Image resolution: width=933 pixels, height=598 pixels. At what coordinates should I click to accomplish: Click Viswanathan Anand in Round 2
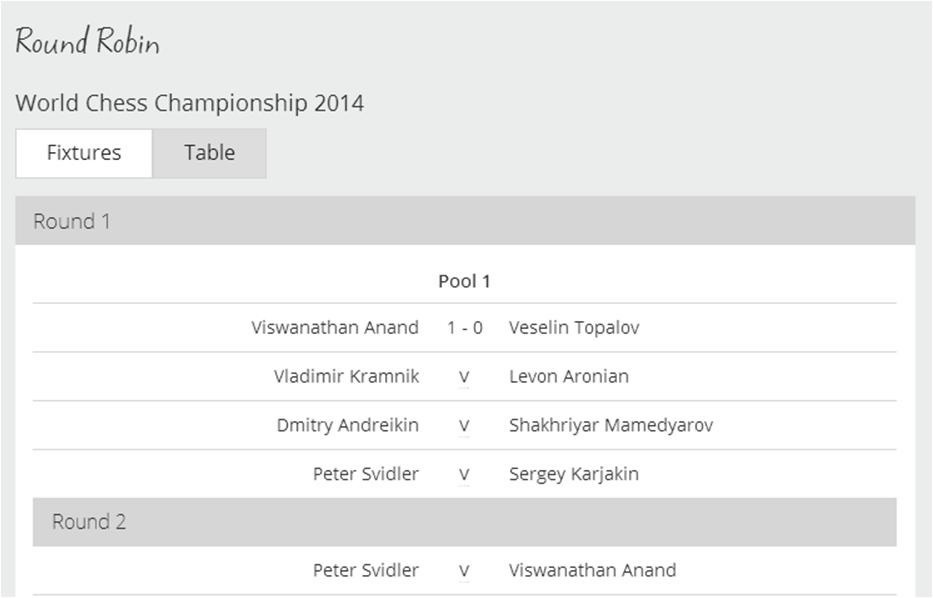point(593,570)
